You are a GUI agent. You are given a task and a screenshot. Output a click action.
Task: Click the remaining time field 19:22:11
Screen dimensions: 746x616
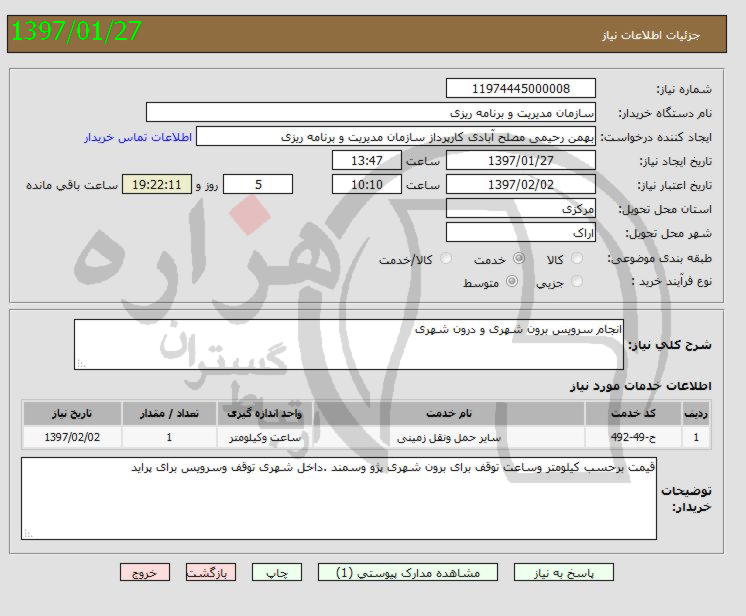155,185
